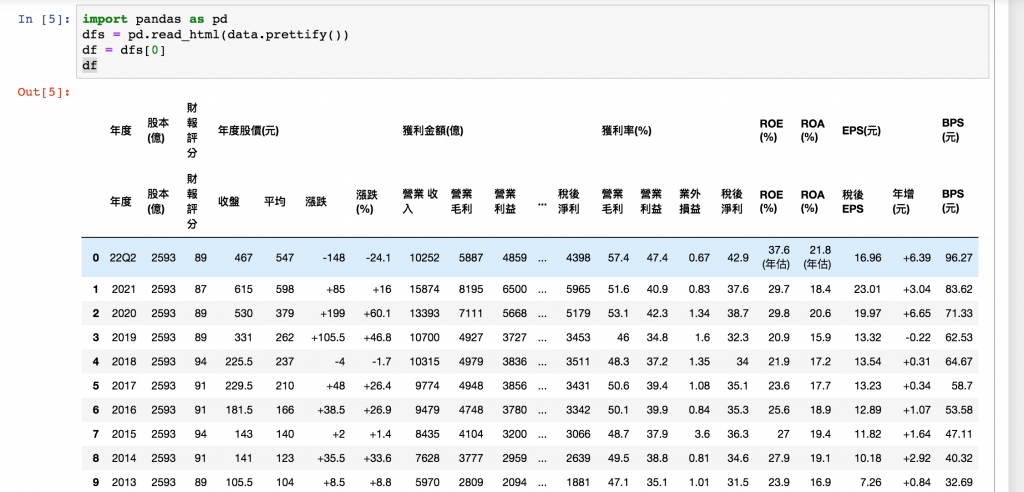Click the +105.5 change cell in the 2019 row

[x=327, y=337]
